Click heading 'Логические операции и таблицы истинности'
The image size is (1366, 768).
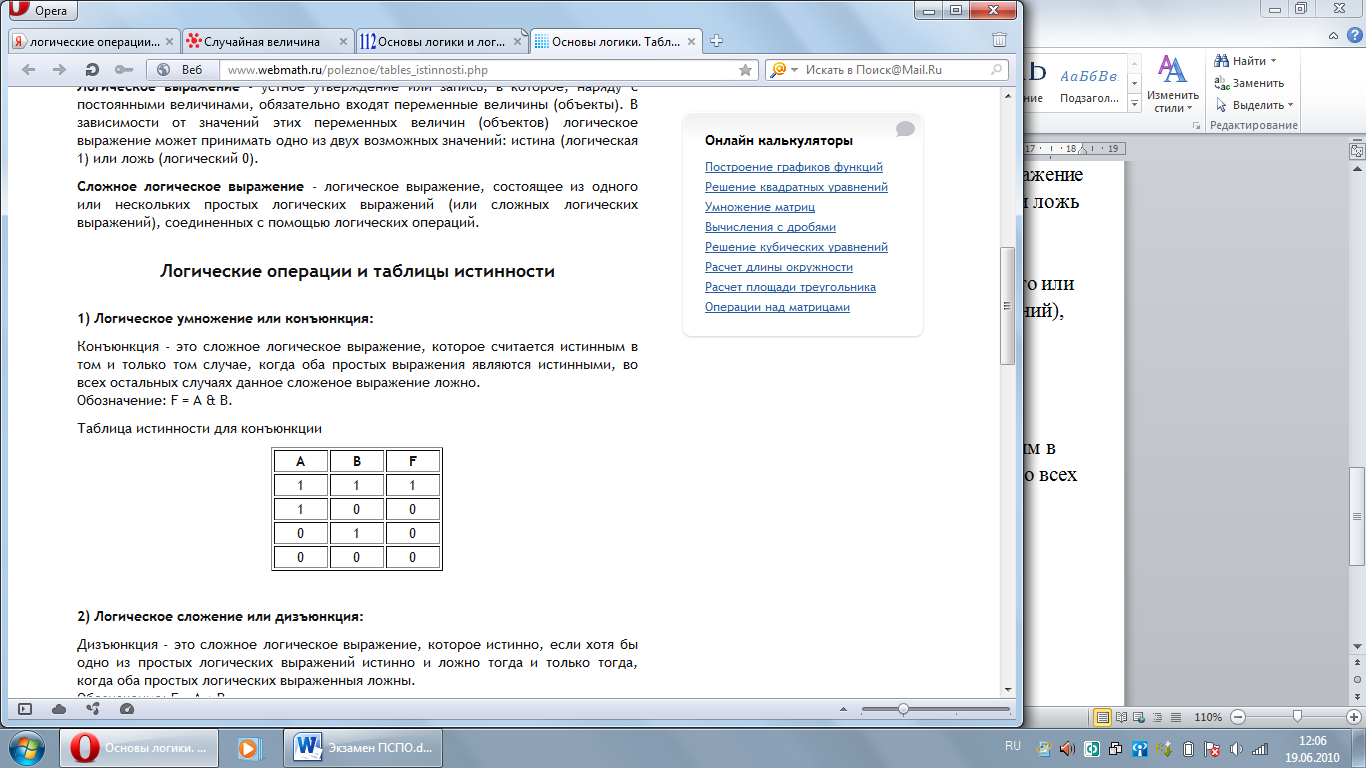[357, 271]
